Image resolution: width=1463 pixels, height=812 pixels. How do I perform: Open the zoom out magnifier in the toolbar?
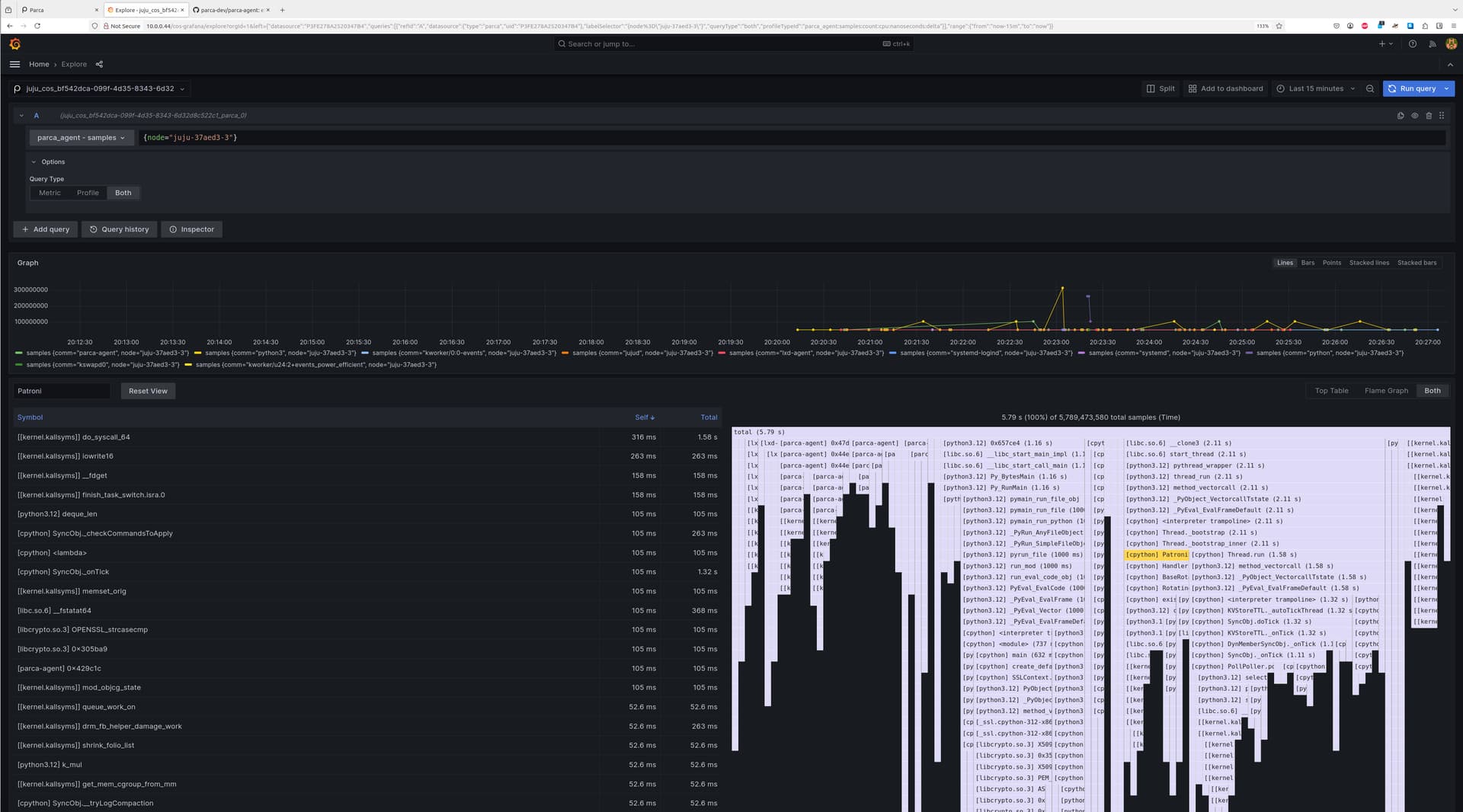1369,88
